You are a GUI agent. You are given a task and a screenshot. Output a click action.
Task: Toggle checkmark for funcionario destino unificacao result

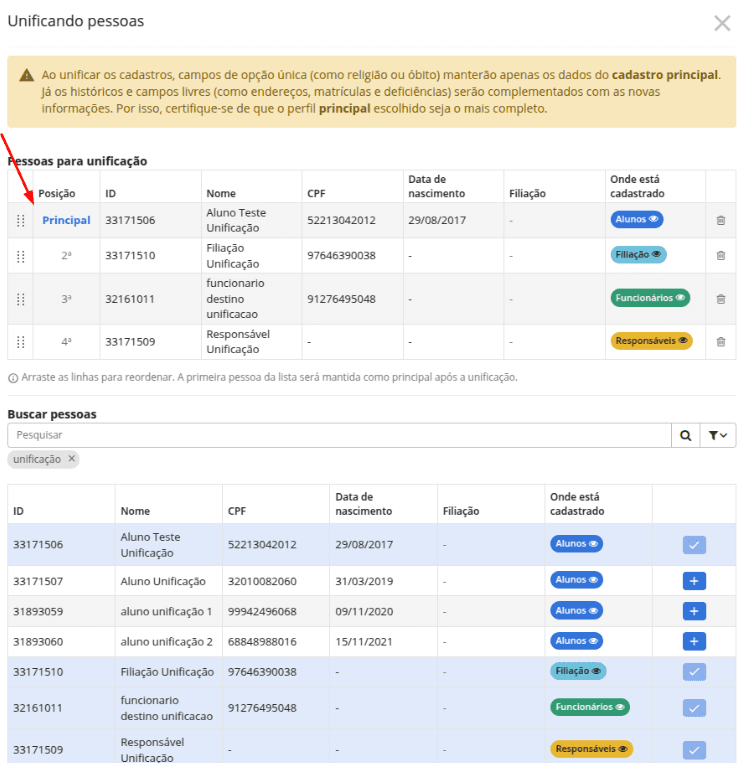click(694, 708)
